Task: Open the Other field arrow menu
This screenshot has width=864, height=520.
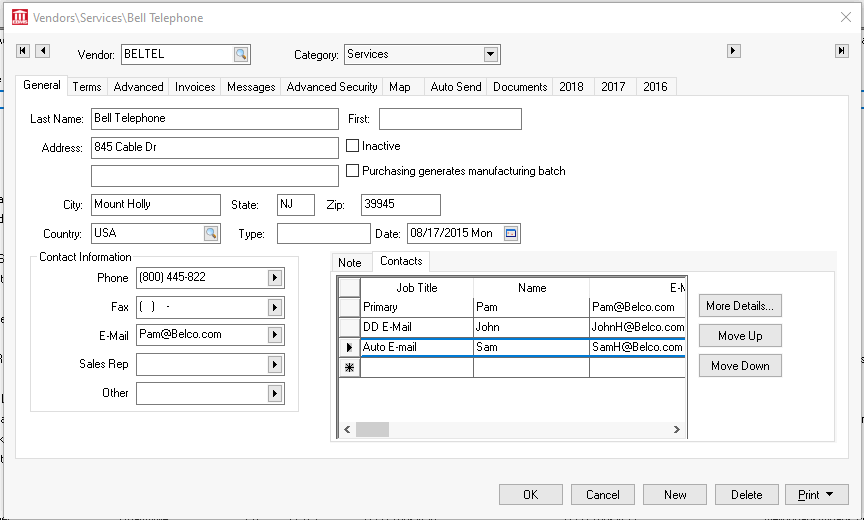Action: (274, 393)
